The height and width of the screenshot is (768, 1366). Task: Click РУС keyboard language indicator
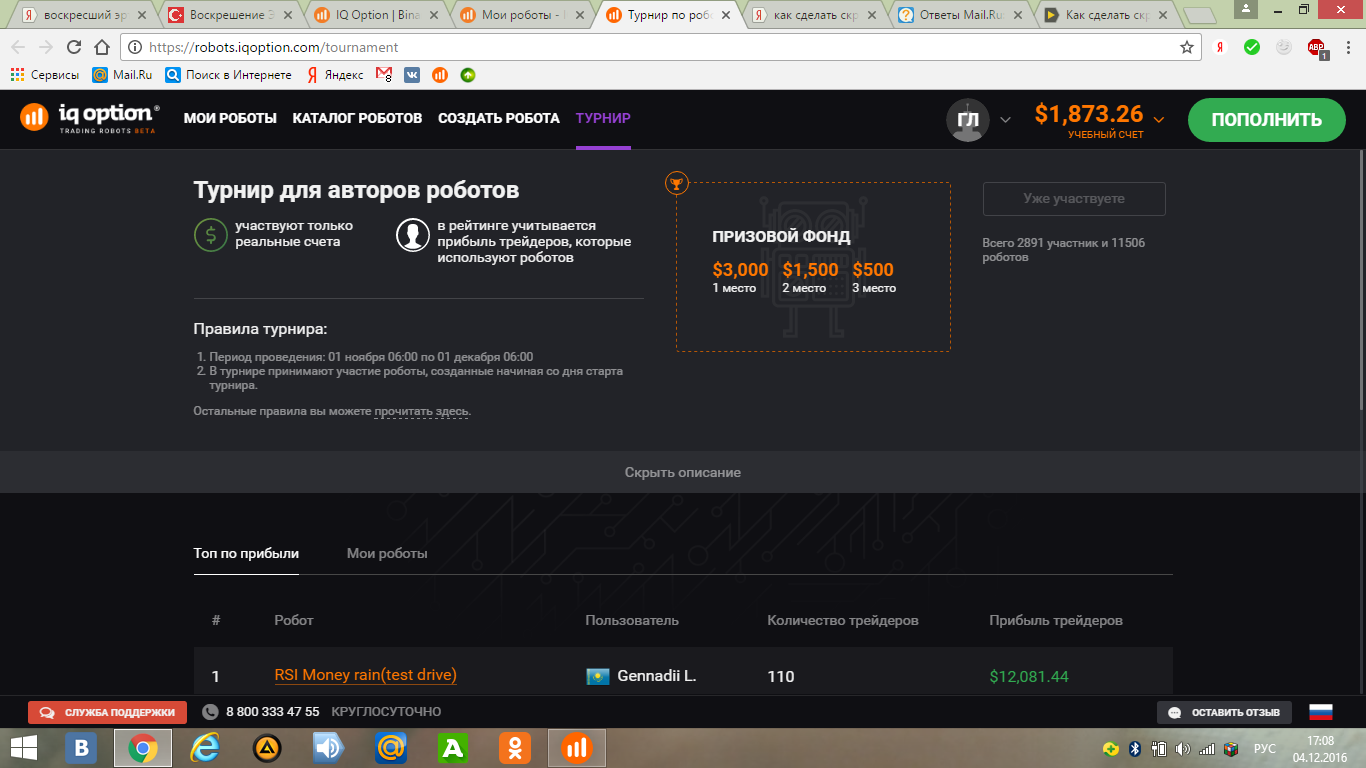[1265, 748]
